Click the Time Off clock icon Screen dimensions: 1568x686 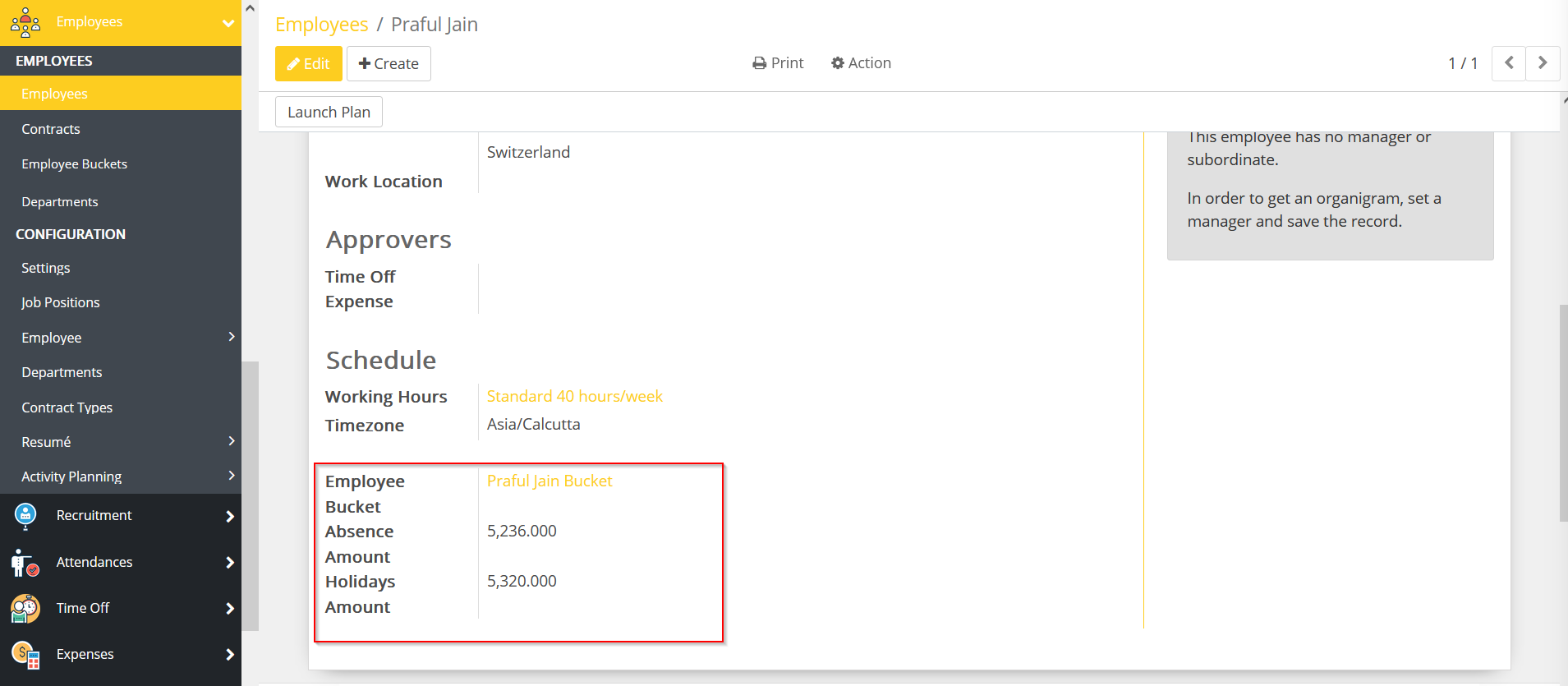[25, 609]
